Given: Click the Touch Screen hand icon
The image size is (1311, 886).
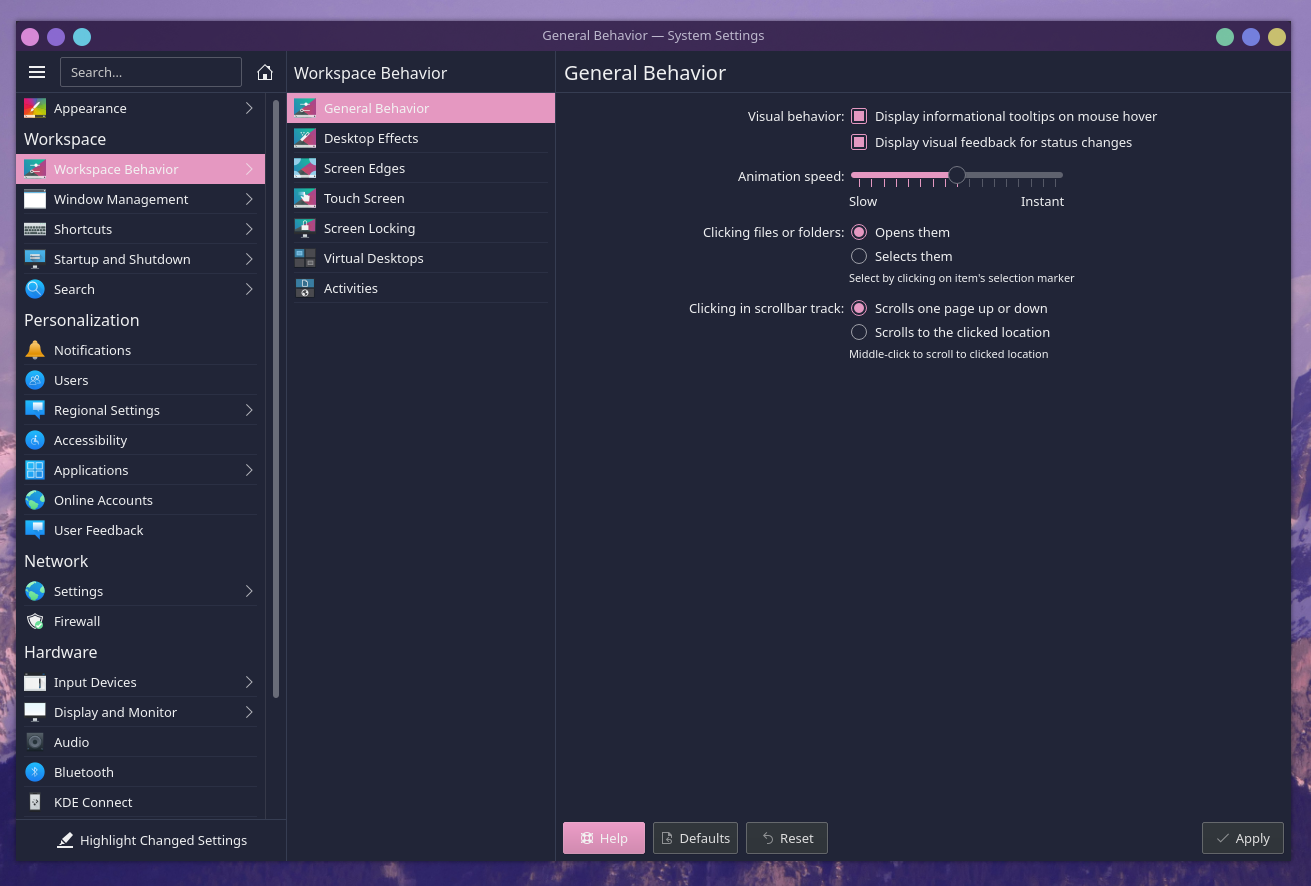Looking at the screenshot, I should click(x=305, y=198).
